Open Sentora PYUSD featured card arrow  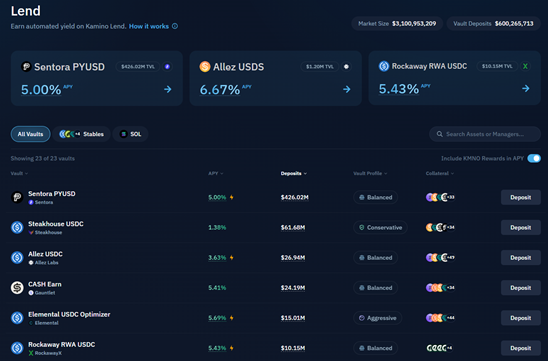[168, 89]
